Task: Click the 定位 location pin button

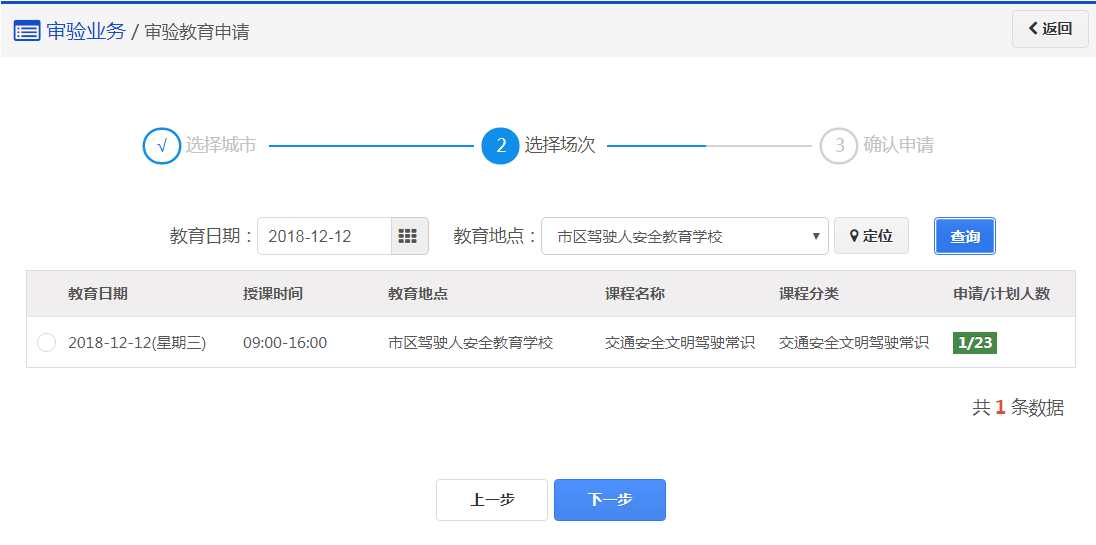Action: pyautogui.click(x=871, y=236)
